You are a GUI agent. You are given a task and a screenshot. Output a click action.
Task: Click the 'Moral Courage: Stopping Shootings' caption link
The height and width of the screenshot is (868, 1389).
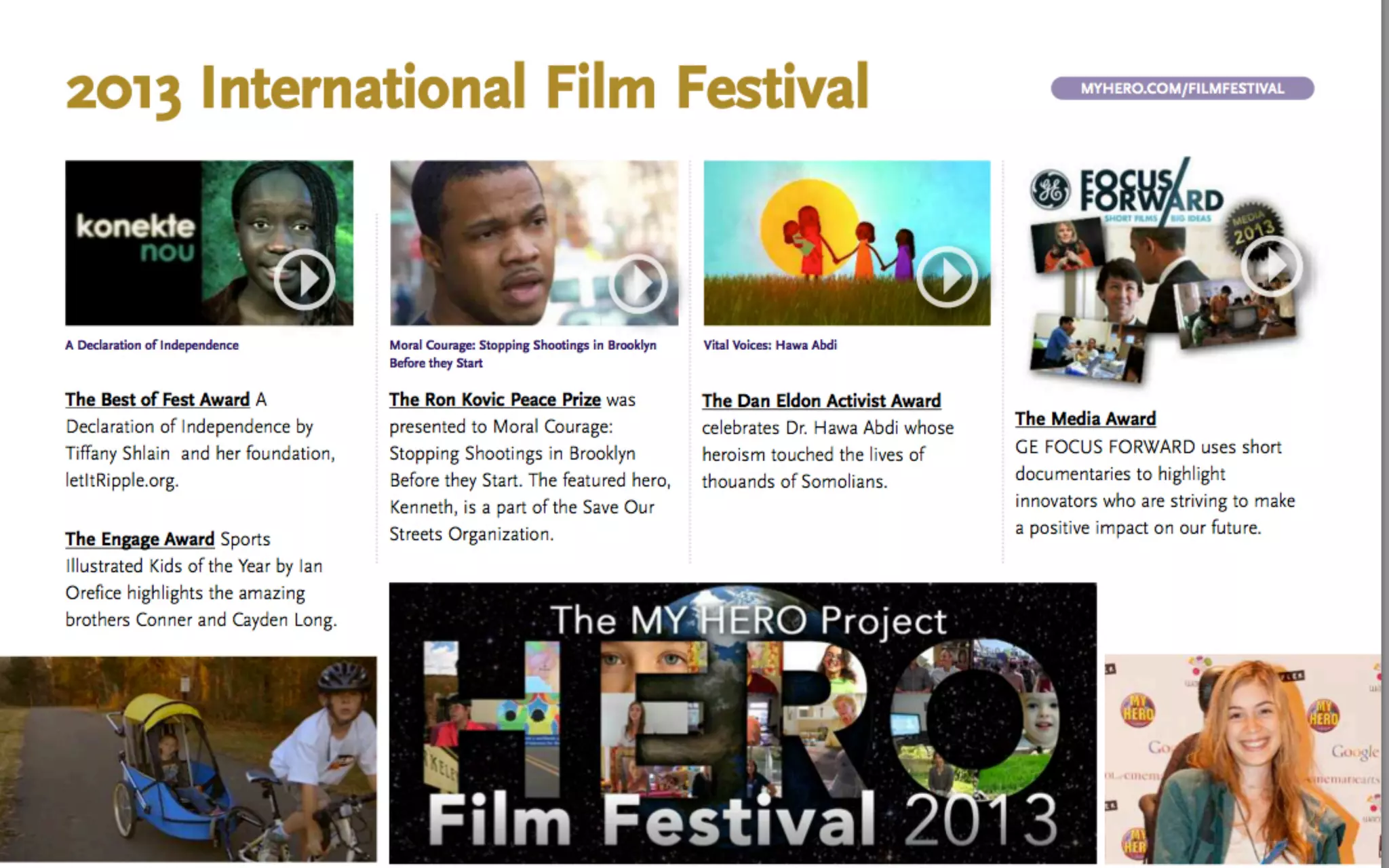point(522,345)
